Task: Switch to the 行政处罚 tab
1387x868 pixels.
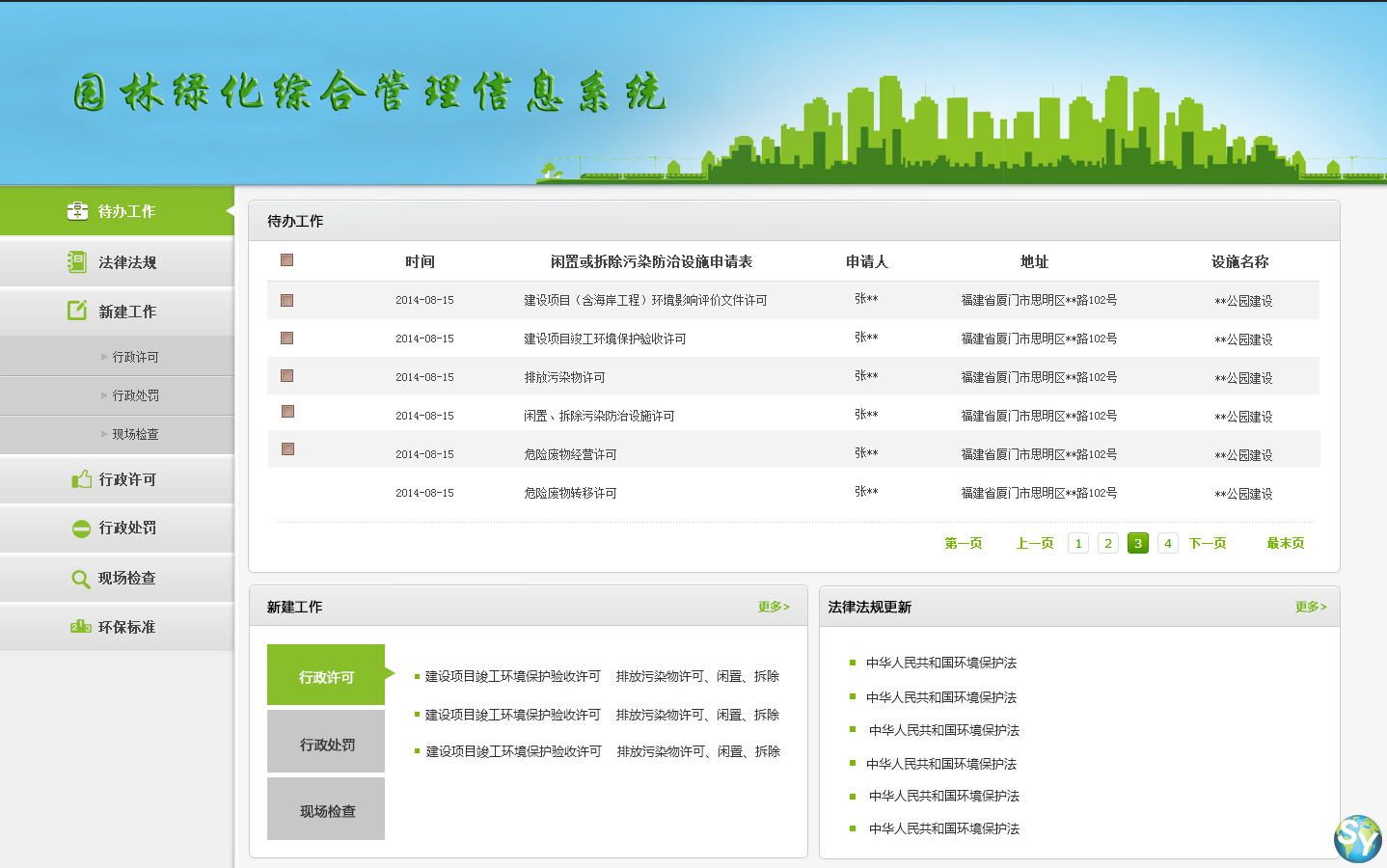Action: (x=325, y=741)
